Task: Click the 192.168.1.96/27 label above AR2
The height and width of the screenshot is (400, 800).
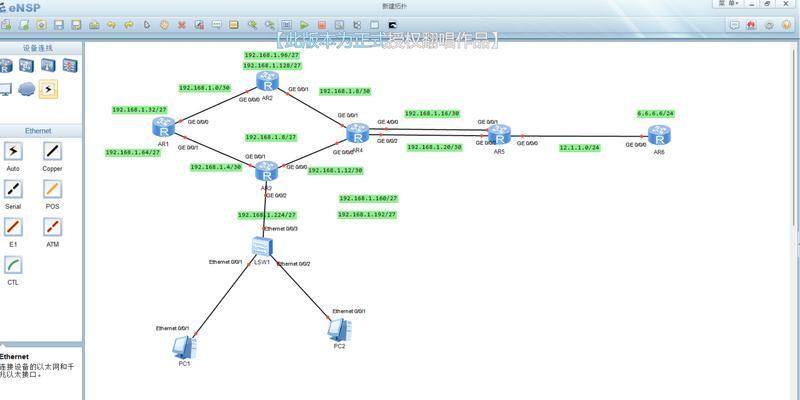Action: 271,55
